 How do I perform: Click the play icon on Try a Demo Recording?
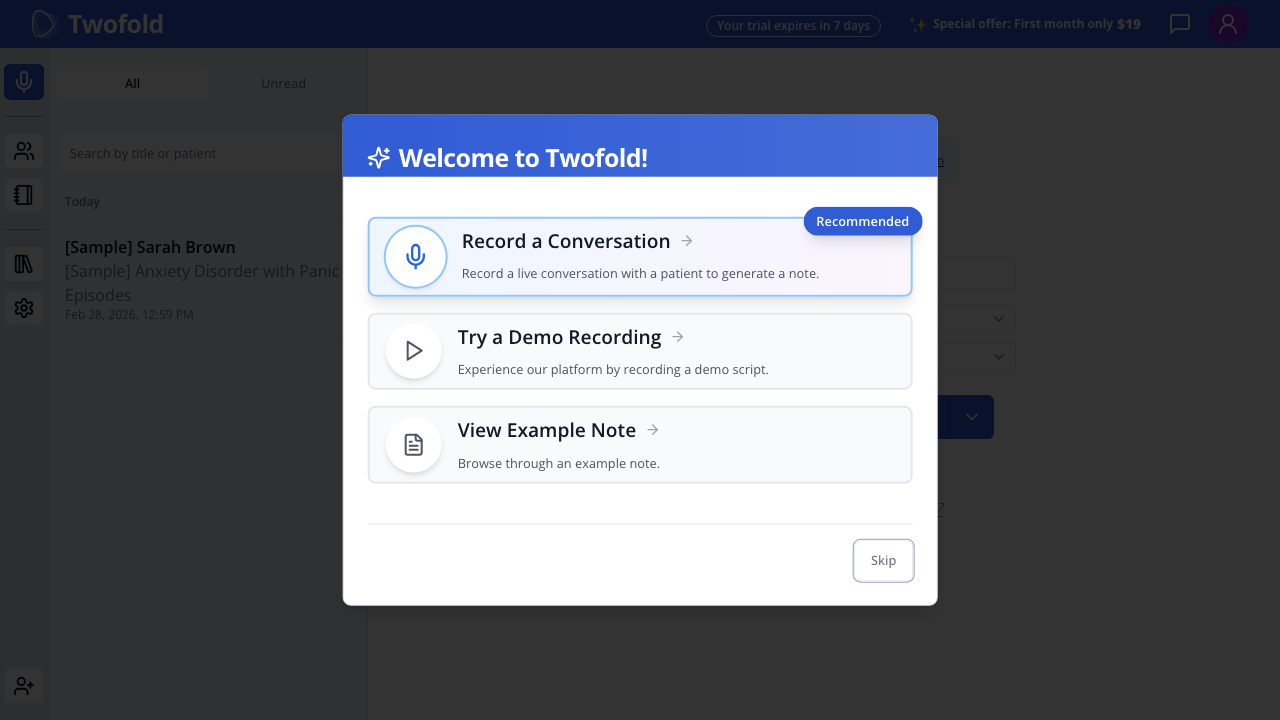point(413,350)
